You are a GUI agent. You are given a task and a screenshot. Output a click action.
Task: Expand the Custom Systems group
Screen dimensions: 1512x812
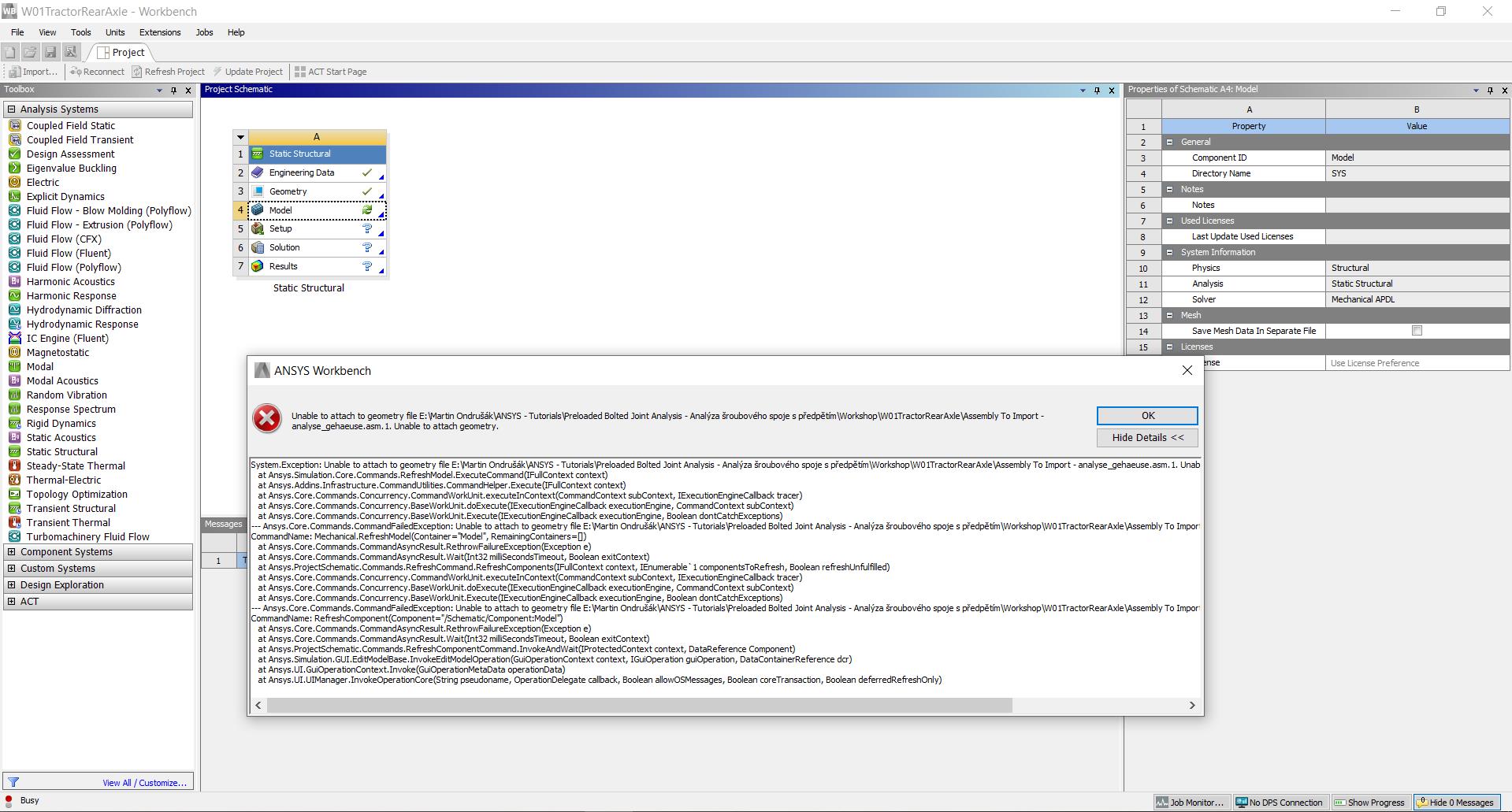pyautogui.click(x=12, y=569)
